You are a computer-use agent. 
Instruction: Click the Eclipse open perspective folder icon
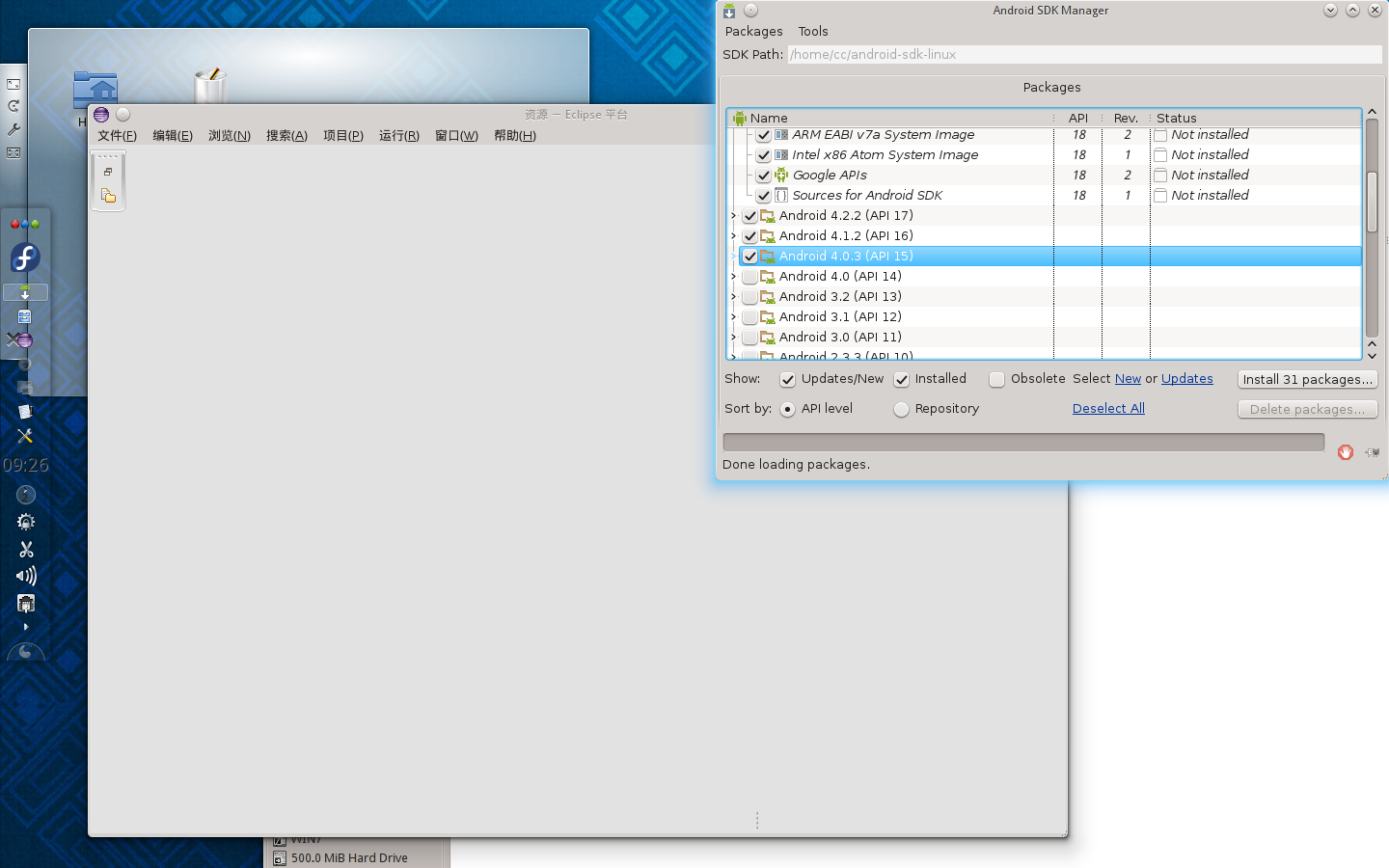[108, 196]
